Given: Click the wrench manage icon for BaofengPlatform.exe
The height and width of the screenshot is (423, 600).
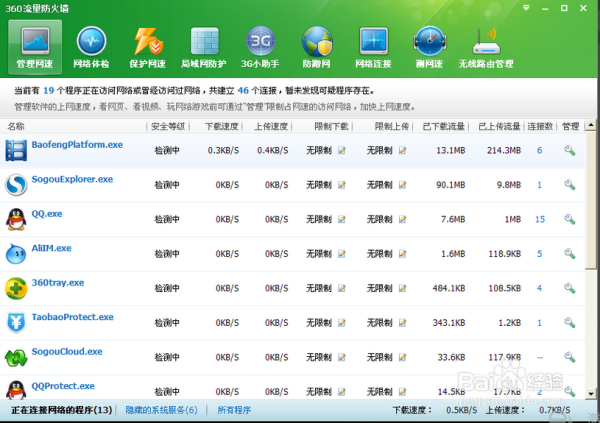Looking at the screenshot, I should point(569,150).
